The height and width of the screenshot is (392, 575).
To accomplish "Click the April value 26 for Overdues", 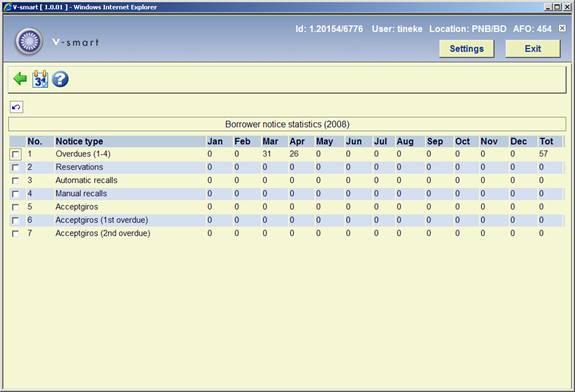I will pyautogui.click(x=294, y=154).
